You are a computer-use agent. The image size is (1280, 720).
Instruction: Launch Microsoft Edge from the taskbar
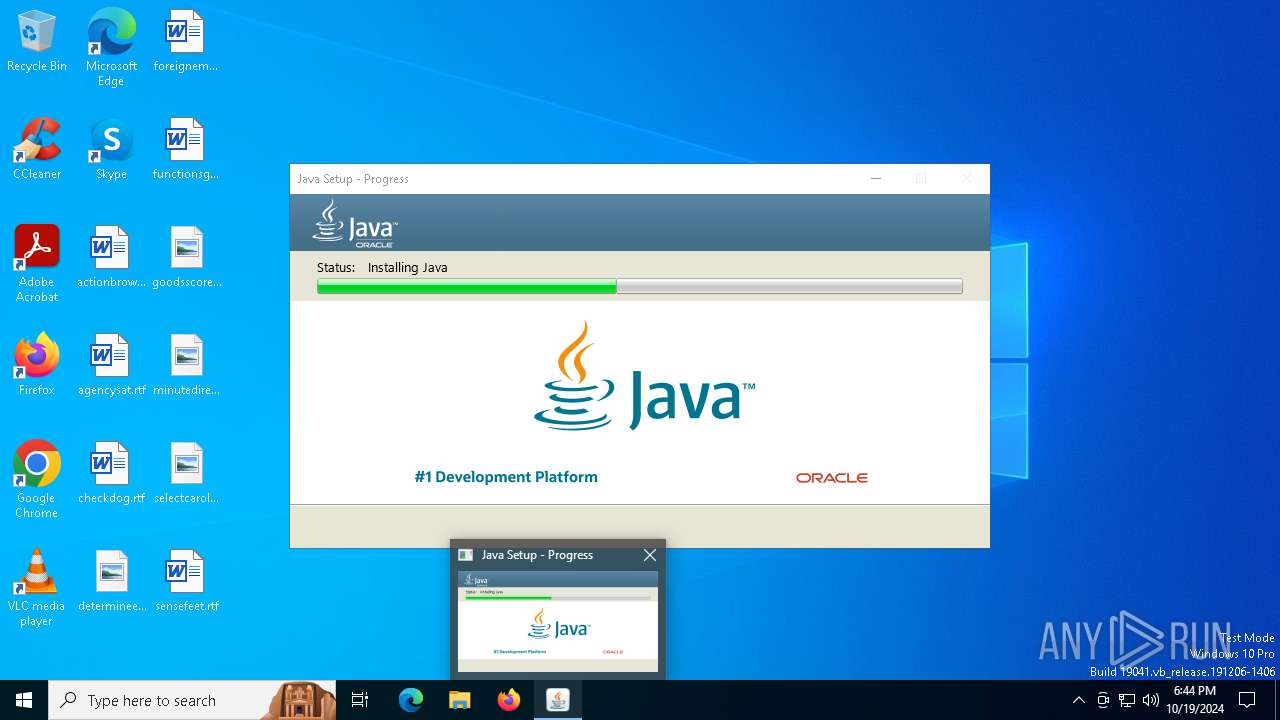[411, 700]
